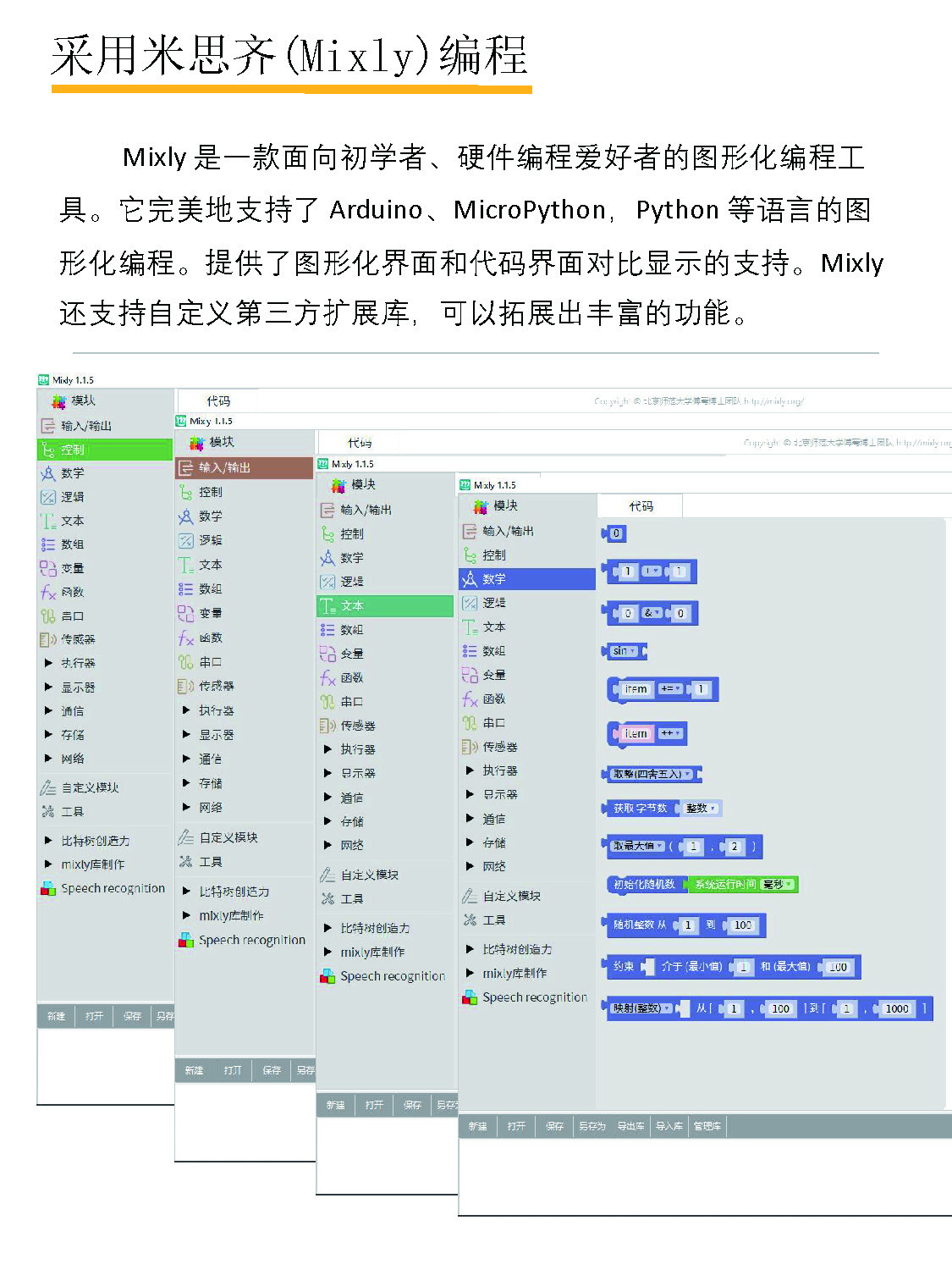The width and height of the screenshot is (952, 1270).
Task: Expand 比特树创造力 in frontmost Mixly window
Action: click(x=470, y=949)
